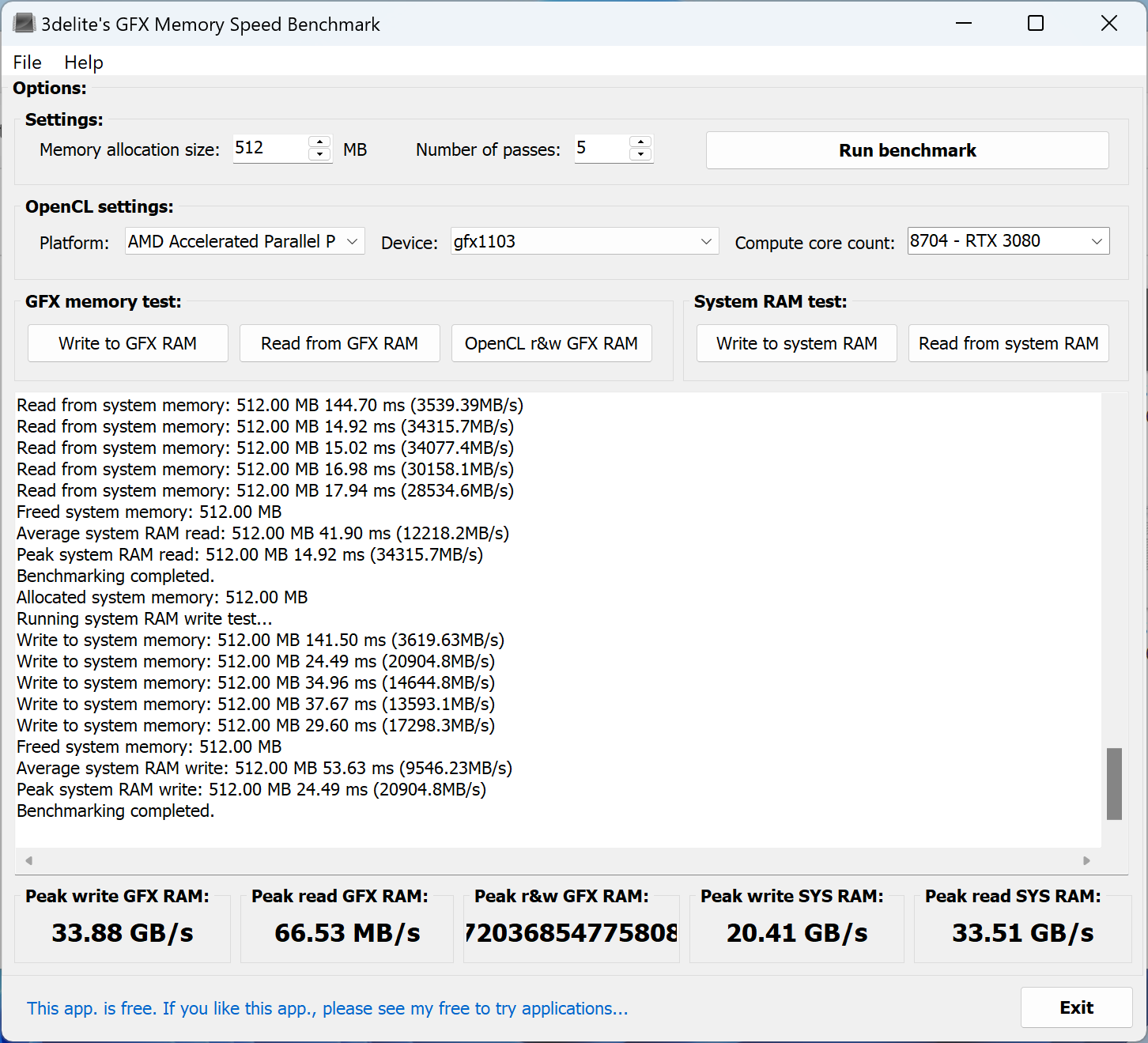1148x1043 pixels.
Task: Minimize the benchmark window
Action: click(x=963, y=24)
